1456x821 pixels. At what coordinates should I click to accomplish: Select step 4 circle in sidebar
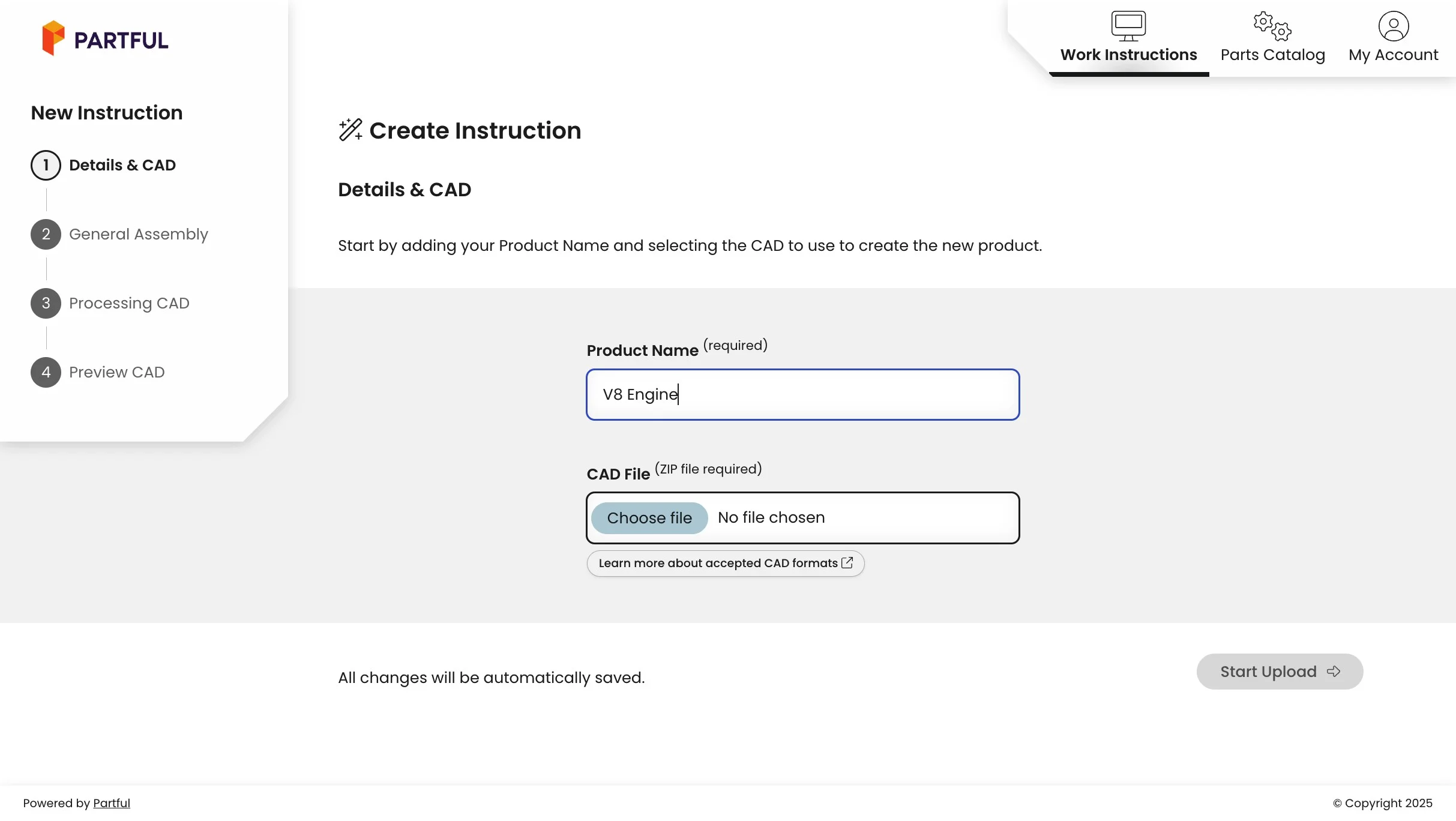click(x=46, y=372)
